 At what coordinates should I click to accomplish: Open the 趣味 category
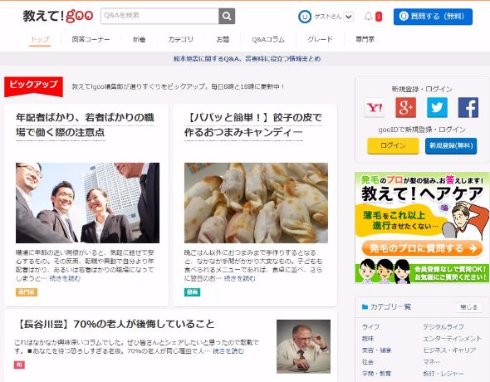(368, 339)
